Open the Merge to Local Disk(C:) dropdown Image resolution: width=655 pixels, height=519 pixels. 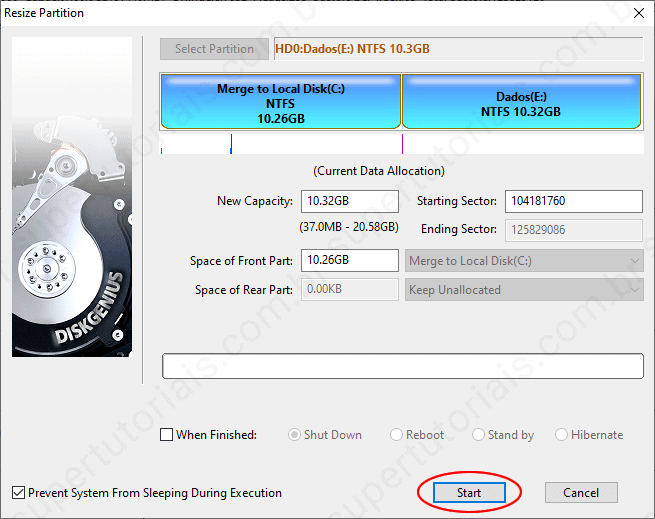pos(524,261)
